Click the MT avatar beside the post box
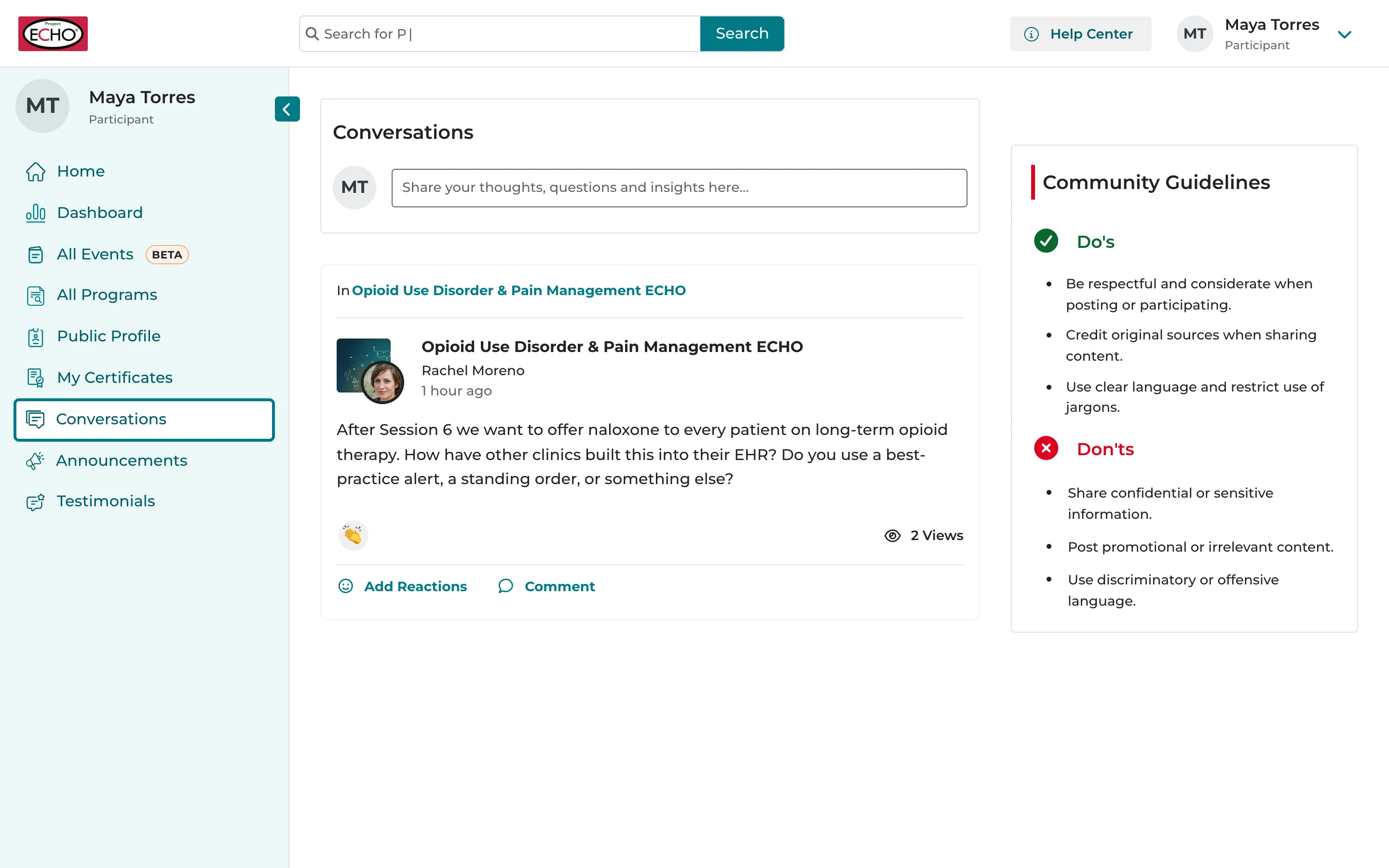The width and height of the screenshot is (1389, 868). click(x=354, y=188)
